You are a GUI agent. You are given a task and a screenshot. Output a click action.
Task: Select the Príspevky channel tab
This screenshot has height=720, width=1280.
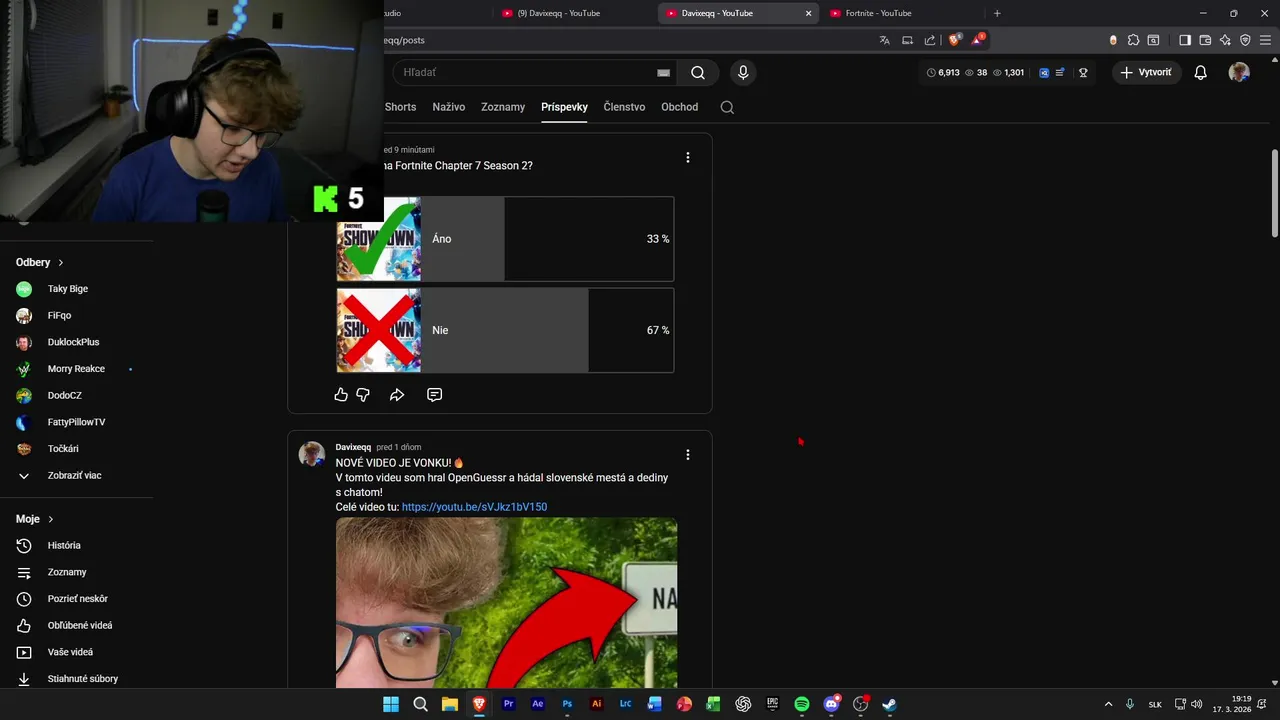[x=564, y=107]
